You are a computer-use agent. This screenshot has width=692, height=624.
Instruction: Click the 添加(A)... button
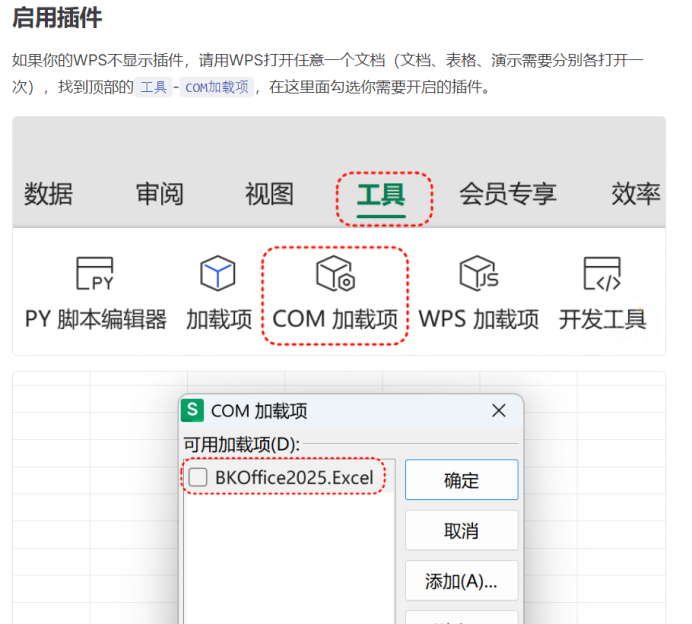(x=461, y=580)
